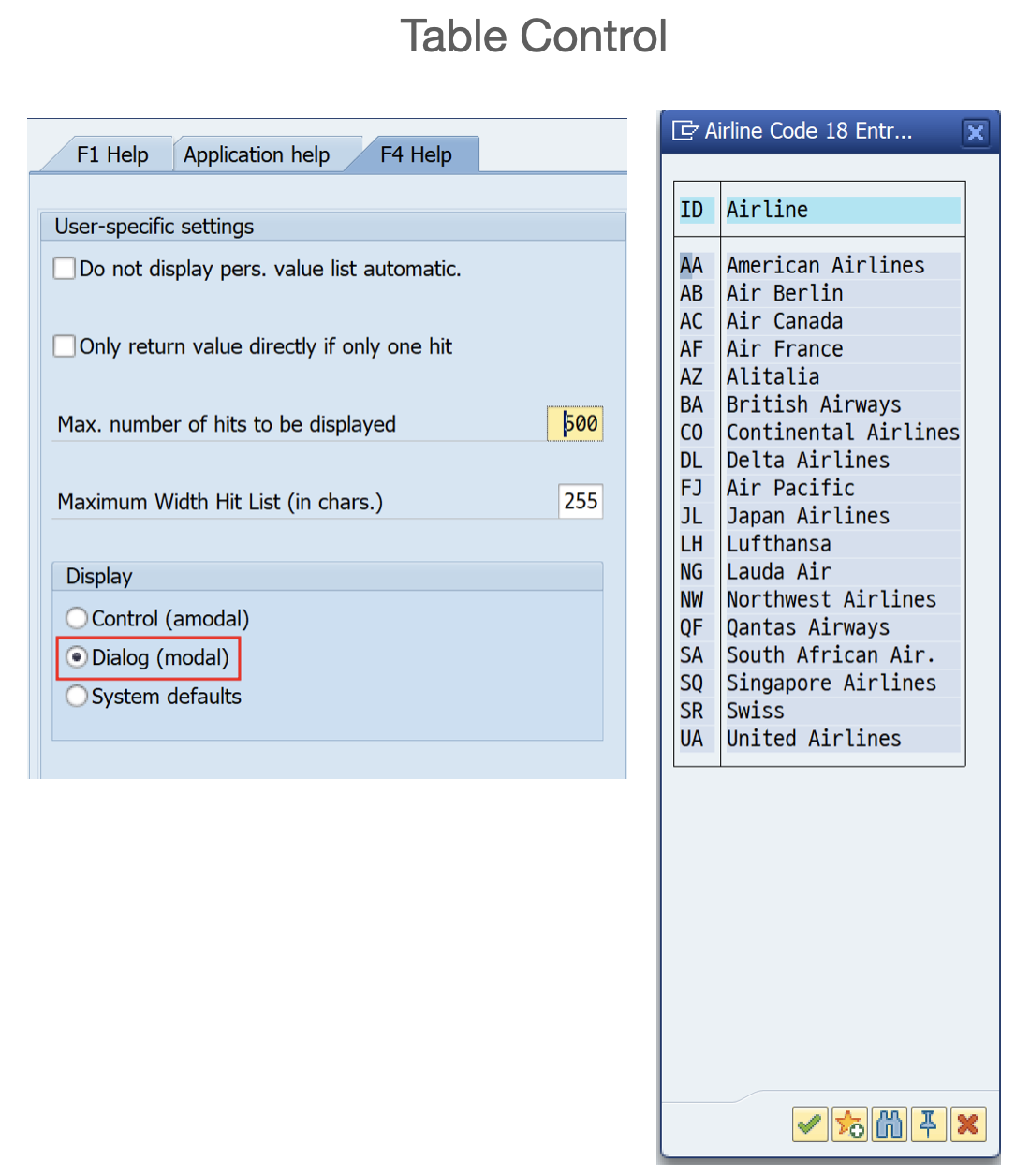
Task: Tick 'Do not display pers. value list automatic'
Action: click(65, 269)
